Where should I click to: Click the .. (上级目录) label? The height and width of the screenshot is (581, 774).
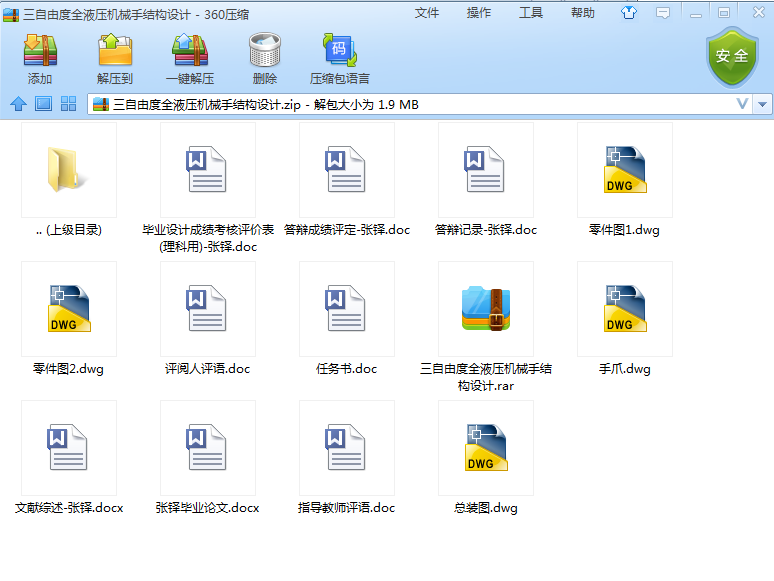69,230
